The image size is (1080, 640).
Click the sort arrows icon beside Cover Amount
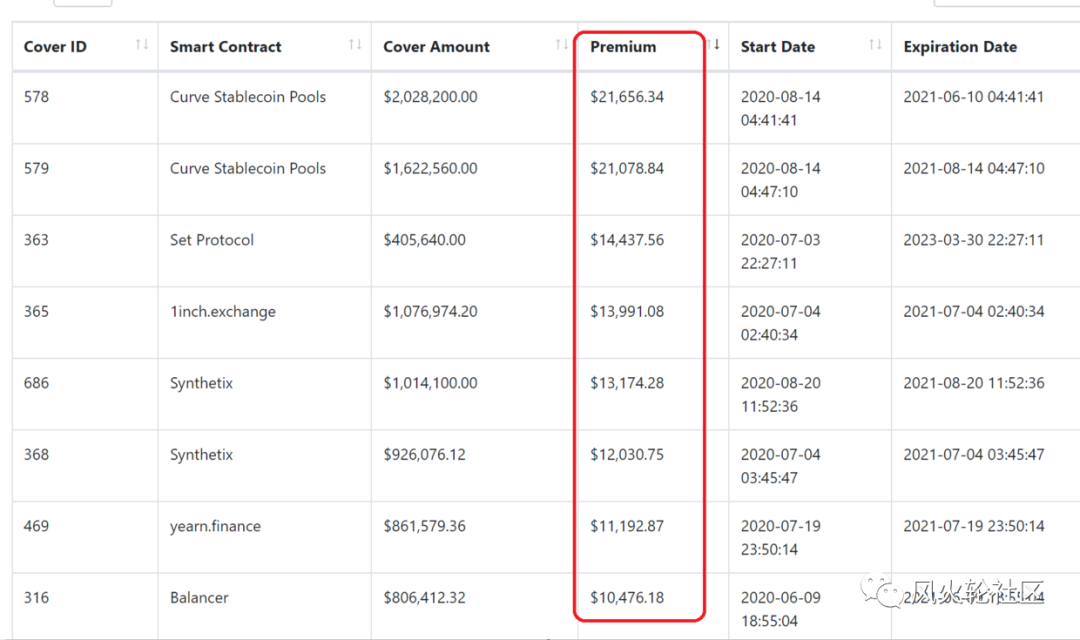click(x=562, y=45)
